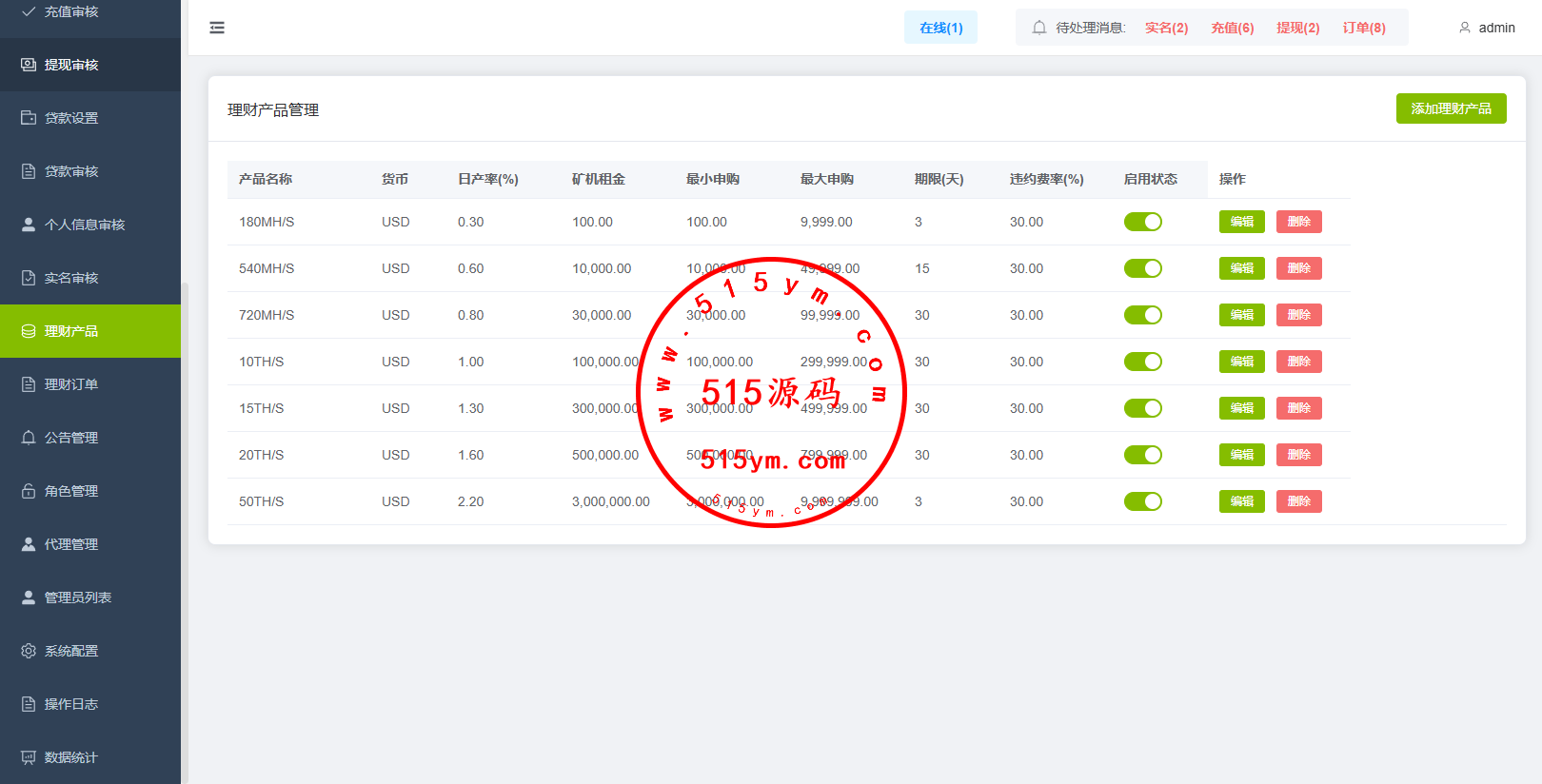1542x784 pixels.
Task: Click the 贷款设置 folder icon
Action: click(x=29, y=118)
